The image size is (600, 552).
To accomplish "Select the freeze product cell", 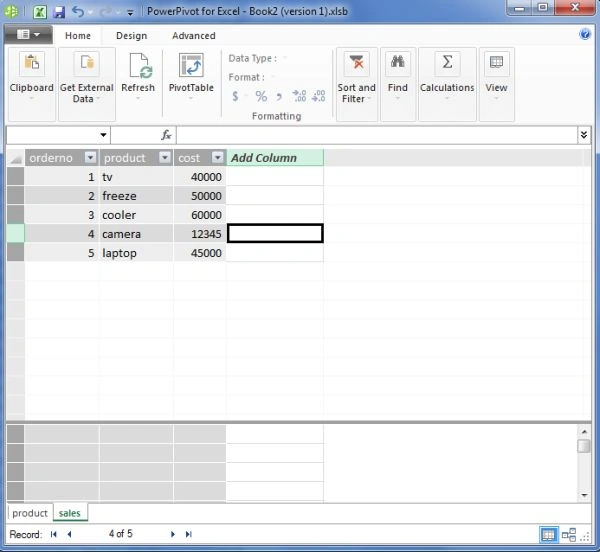I will pos(136,196).
